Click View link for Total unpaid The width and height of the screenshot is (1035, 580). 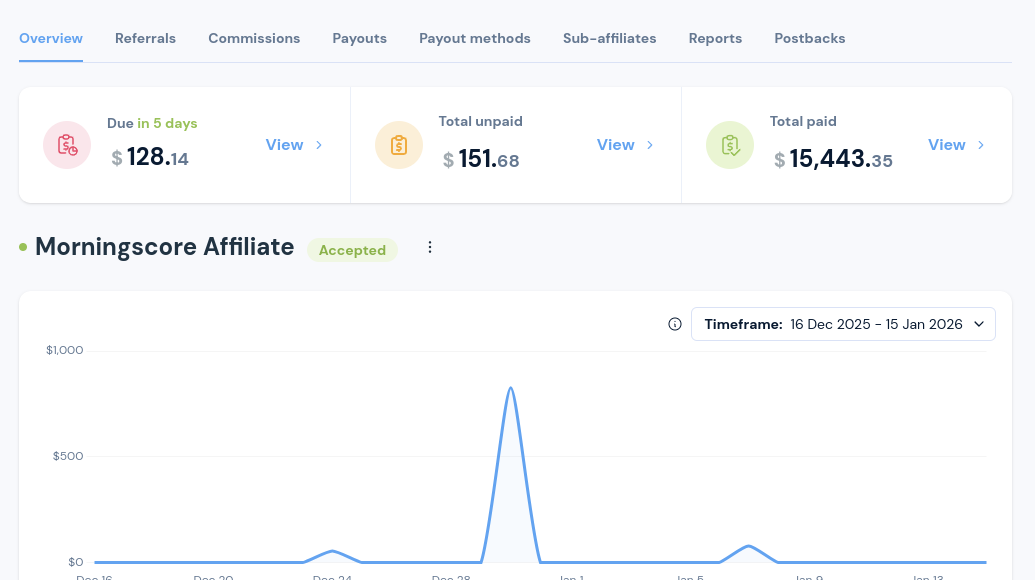point(615,145)
